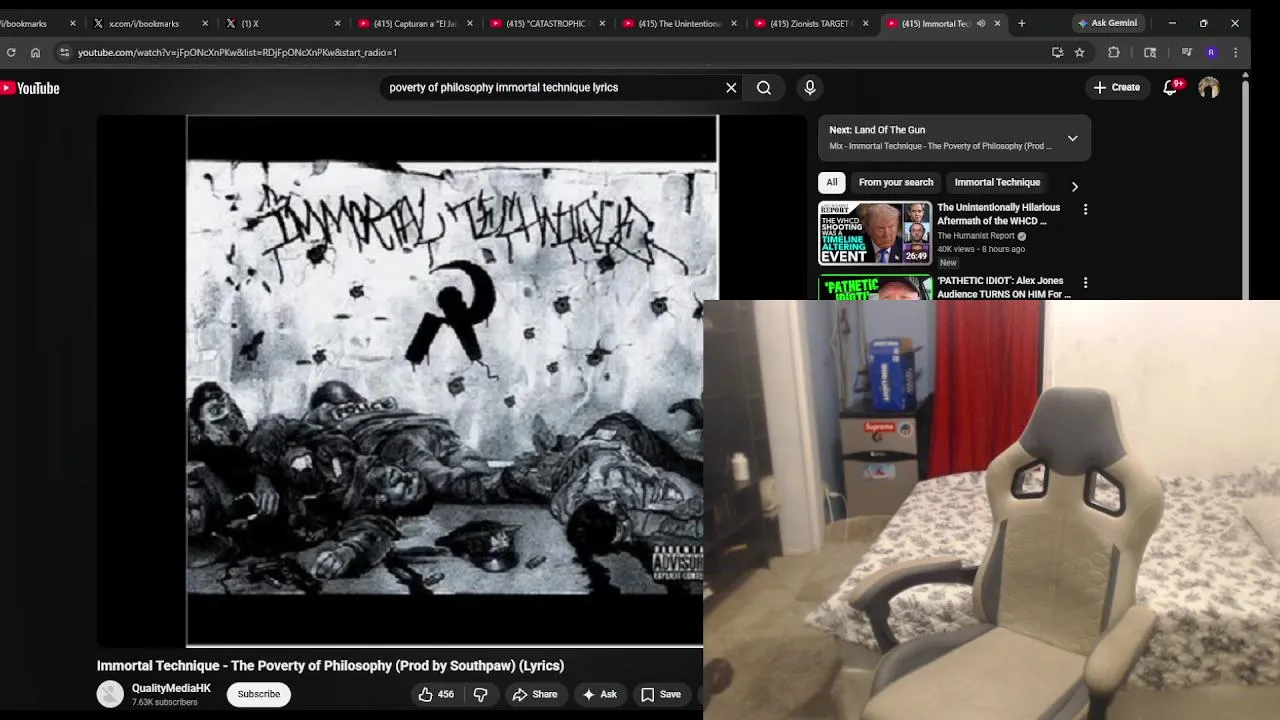Close the Zionists TARGET tab

[x=865, y=23]
